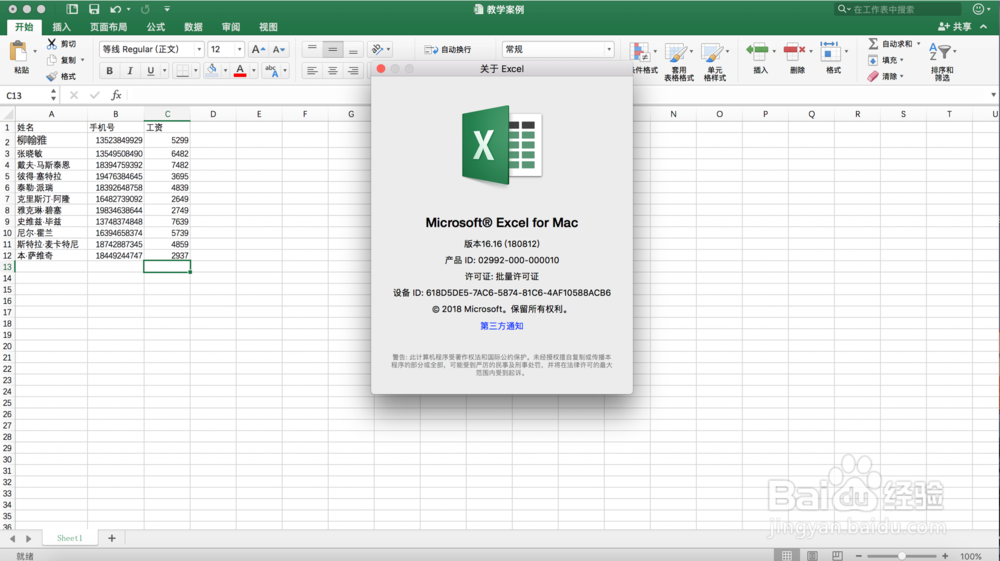Click the Copy icon
1000x561 pixels.
point(52,60)
